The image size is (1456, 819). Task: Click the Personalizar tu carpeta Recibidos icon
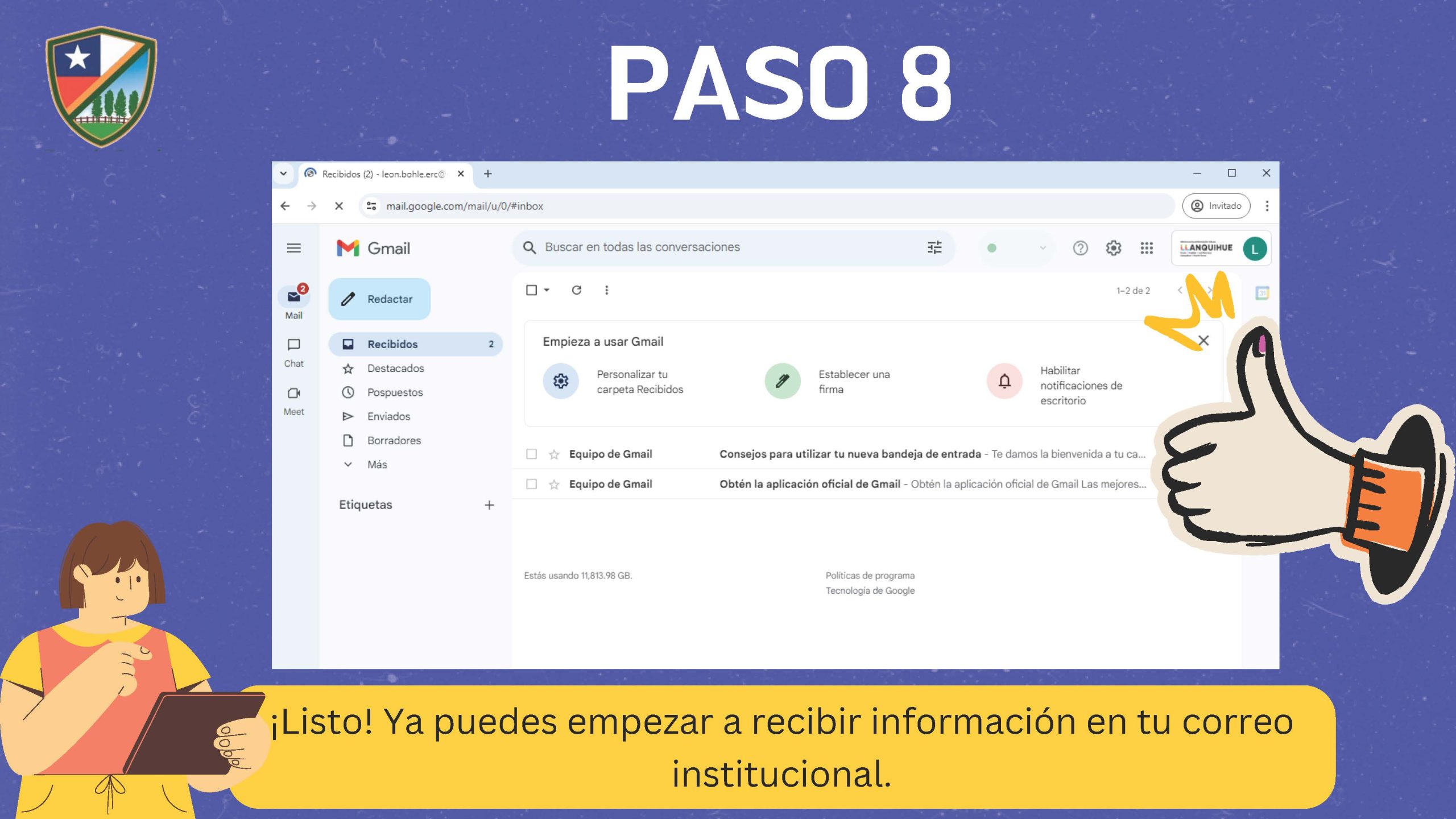click(561, 381)
